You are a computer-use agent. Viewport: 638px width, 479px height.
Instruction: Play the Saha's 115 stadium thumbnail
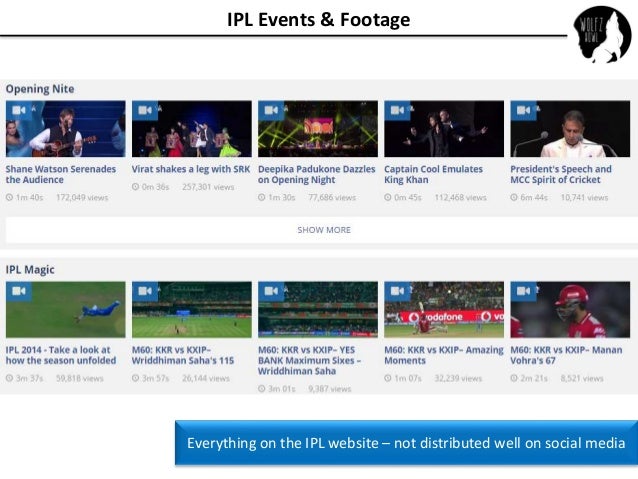coord(192,309)
